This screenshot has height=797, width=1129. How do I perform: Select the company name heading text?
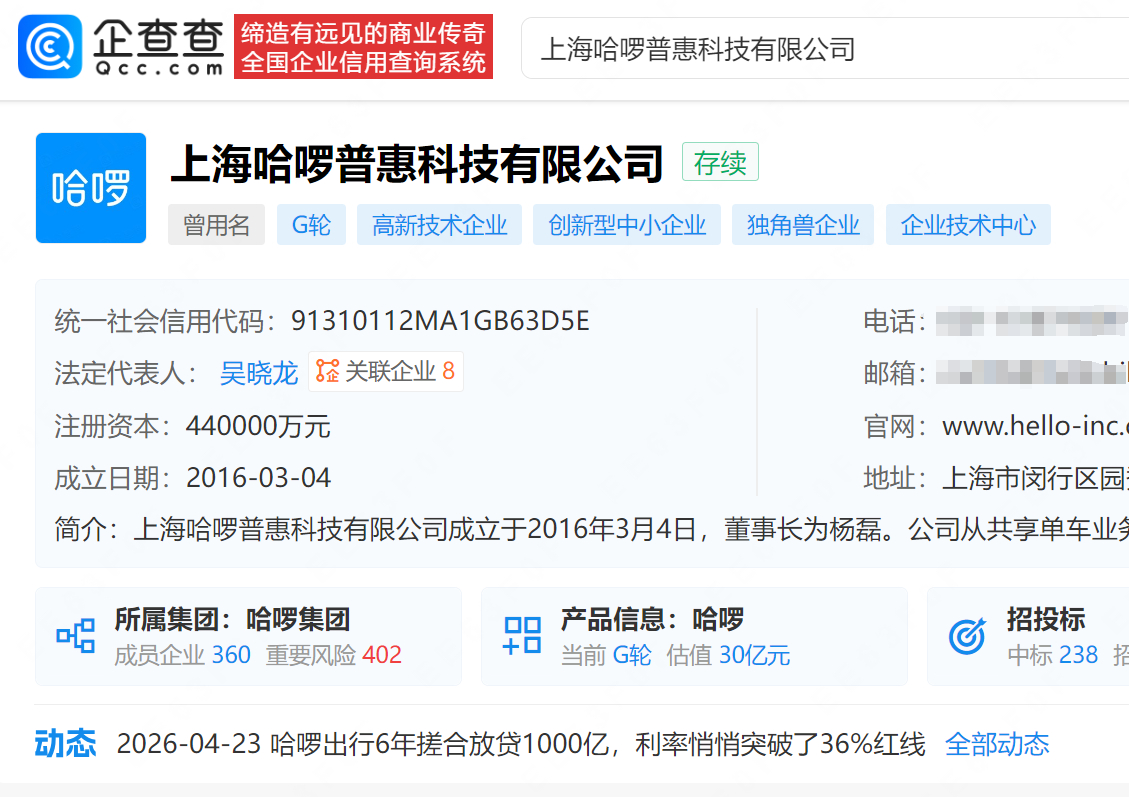417,164
